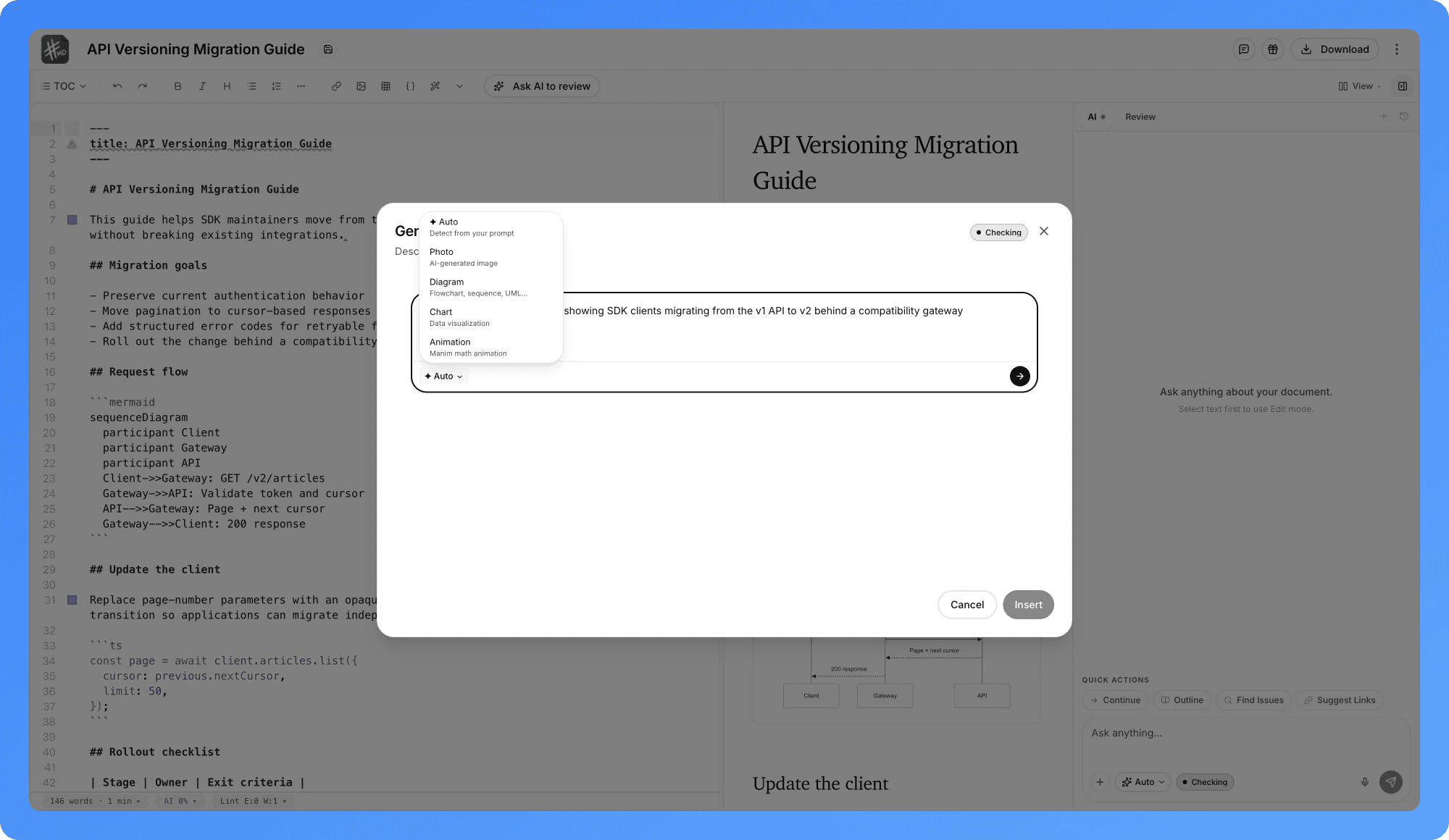The height and width of the screenshot is (840, 1449).
Task: Select Animation Manim option
Action: click(490, 348)
